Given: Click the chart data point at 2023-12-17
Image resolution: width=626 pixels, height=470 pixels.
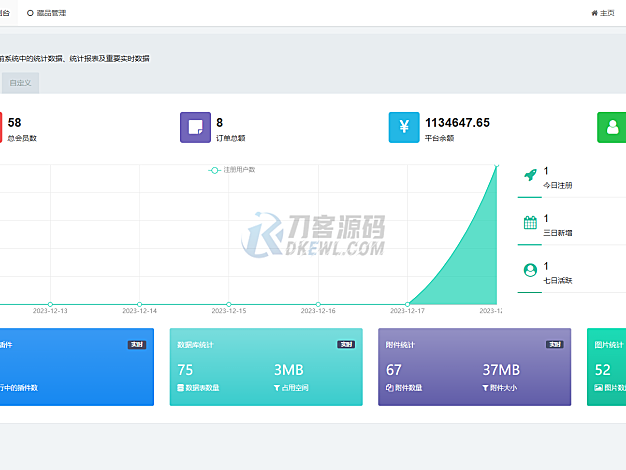Looking at the screenshot, I should (x=408, y=304).
